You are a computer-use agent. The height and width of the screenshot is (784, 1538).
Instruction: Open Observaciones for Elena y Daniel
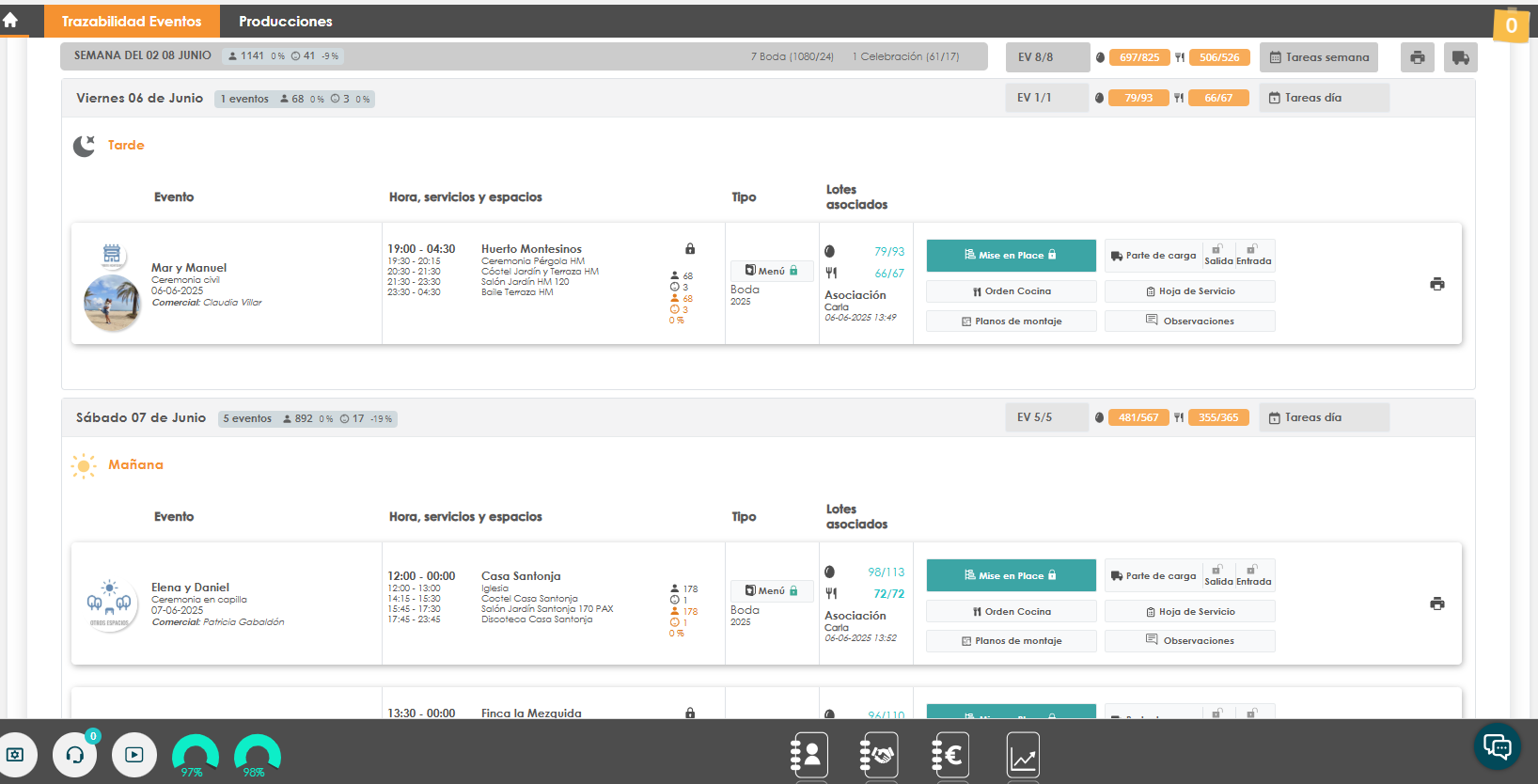[x=1190, y=641]
